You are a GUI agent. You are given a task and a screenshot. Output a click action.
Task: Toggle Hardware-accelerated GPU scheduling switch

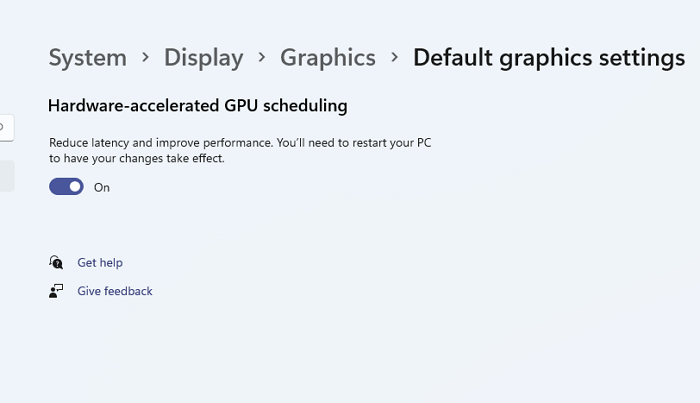(x=66, y=187)
